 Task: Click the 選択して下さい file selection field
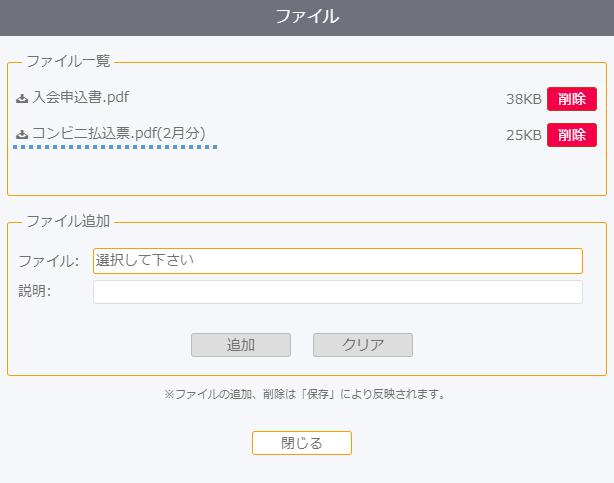[x=338, y=261]
